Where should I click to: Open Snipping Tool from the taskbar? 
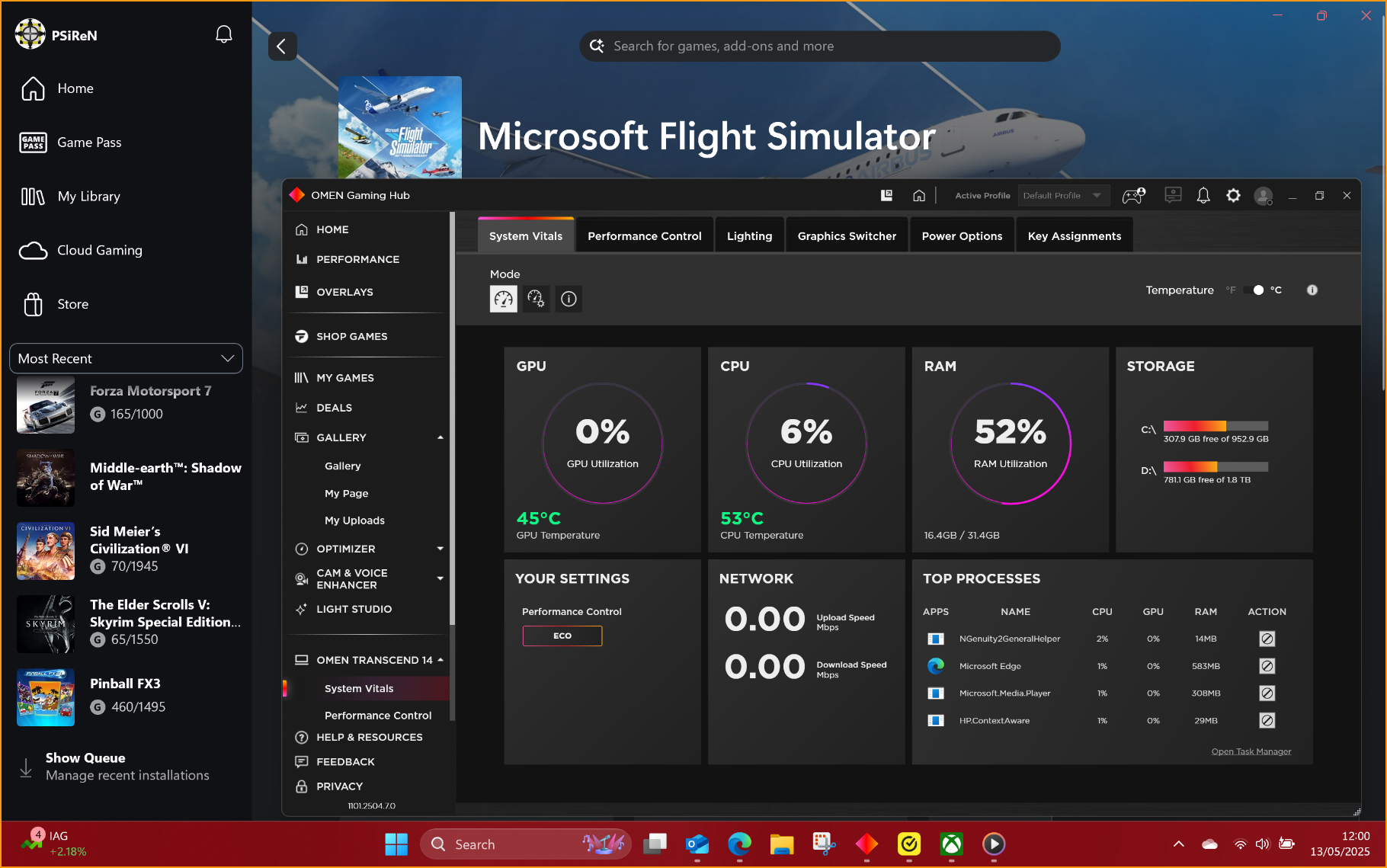point(824,844)
